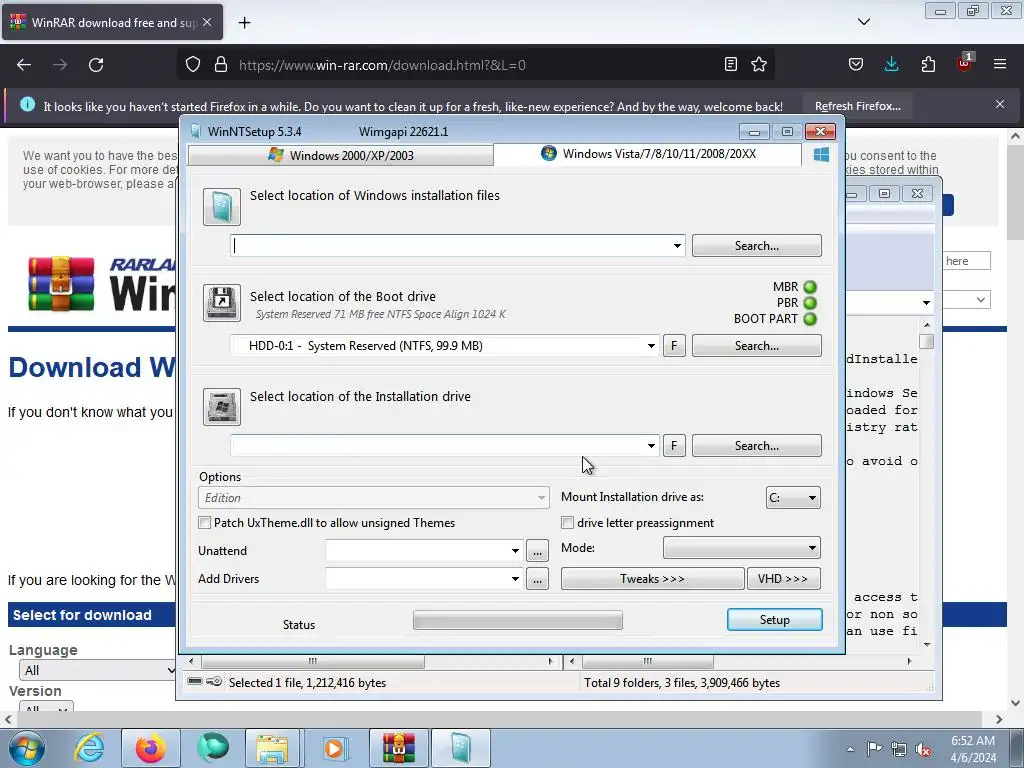Open the mount drive letter C: dropdown
Viewport: 1024px width, 768px height.
click(x=793, y=498)
